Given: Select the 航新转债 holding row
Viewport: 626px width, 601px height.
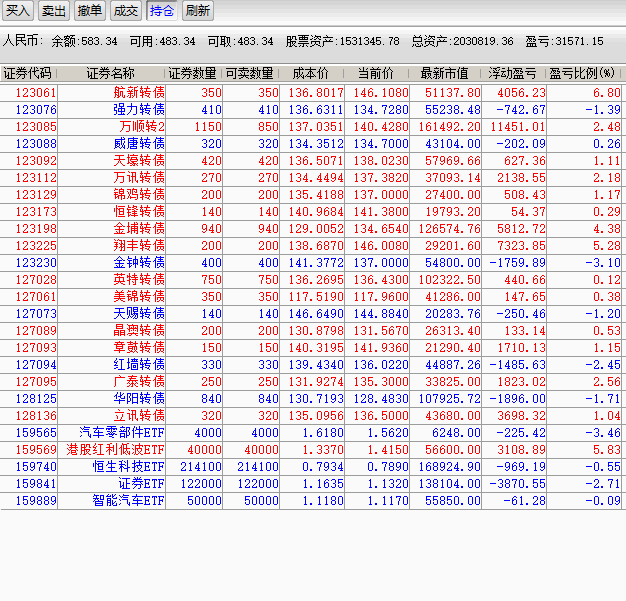Looking at the screenshot, I should point(139,92).
